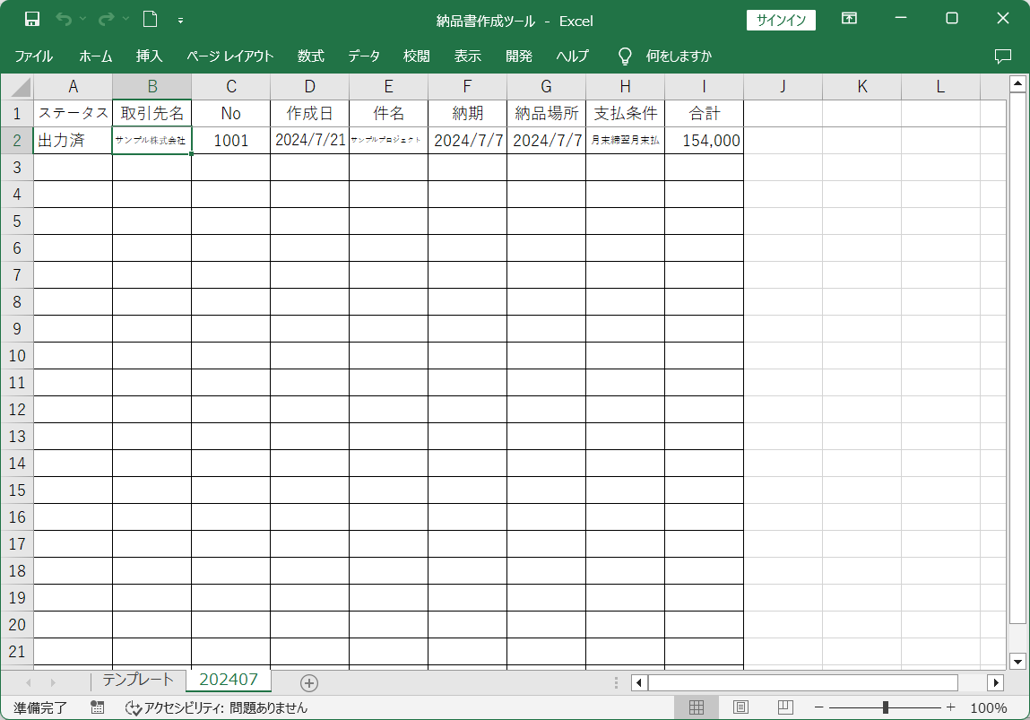Open the Redo dropdown arrow
1030x720 pixels.
point(126,19)
